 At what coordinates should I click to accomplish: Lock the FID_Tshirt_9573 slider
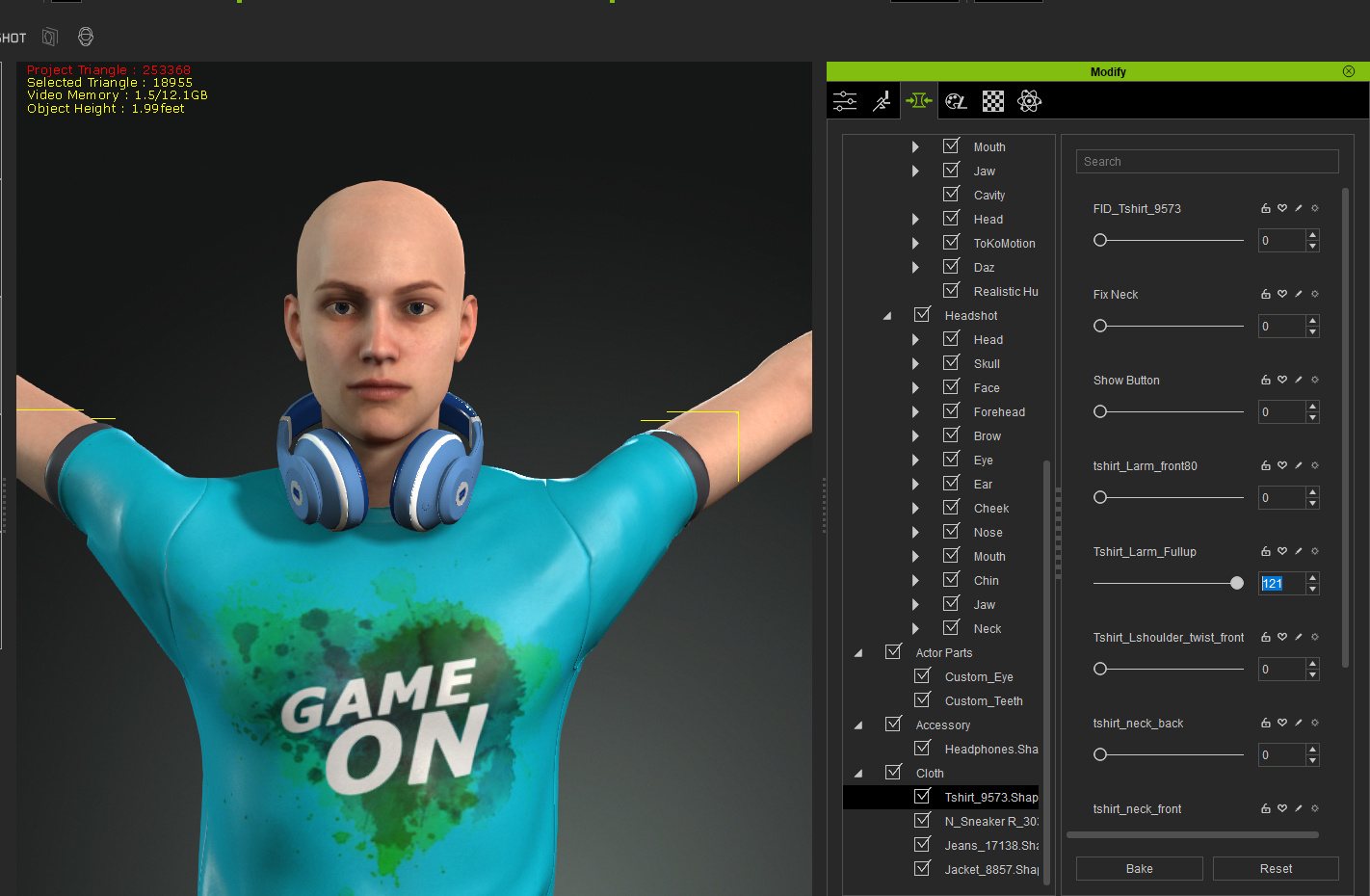coord(1266,208)
